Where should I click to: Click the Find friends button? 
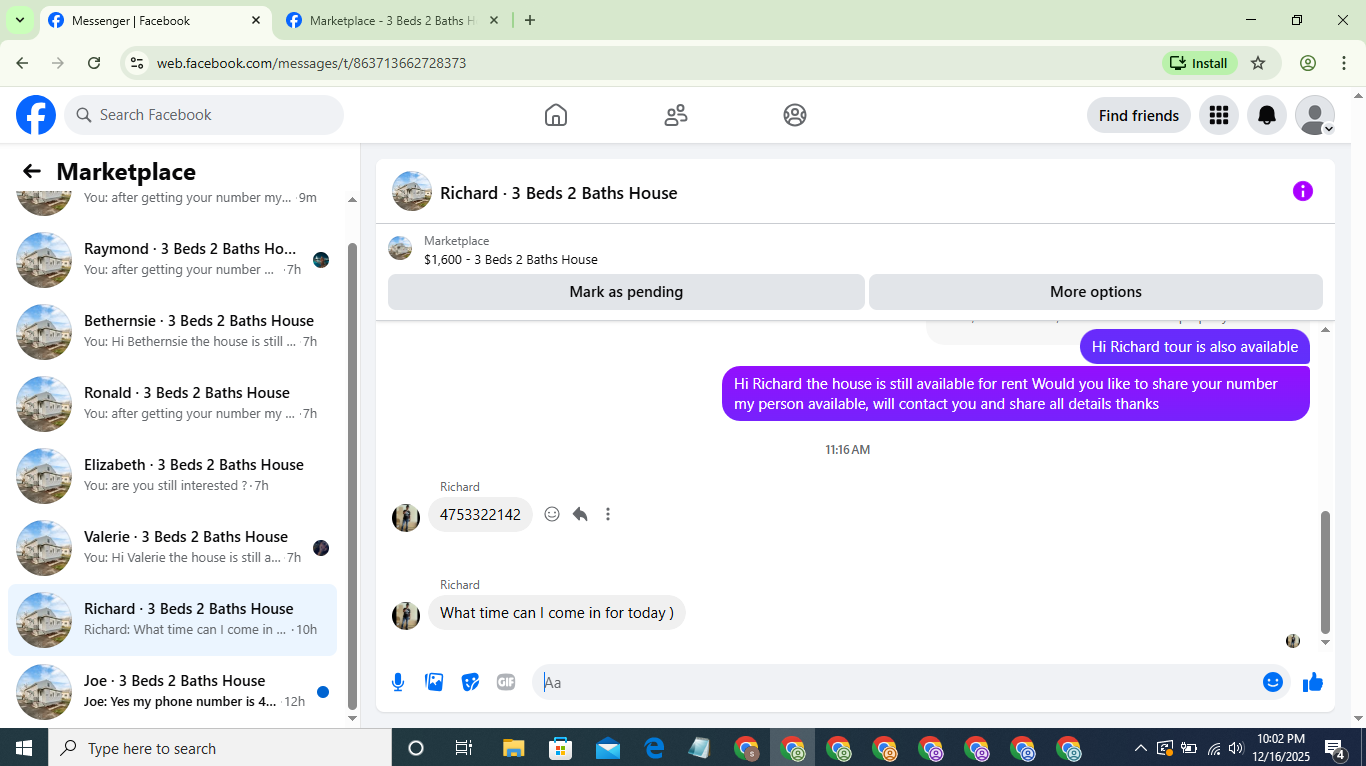1139,115
